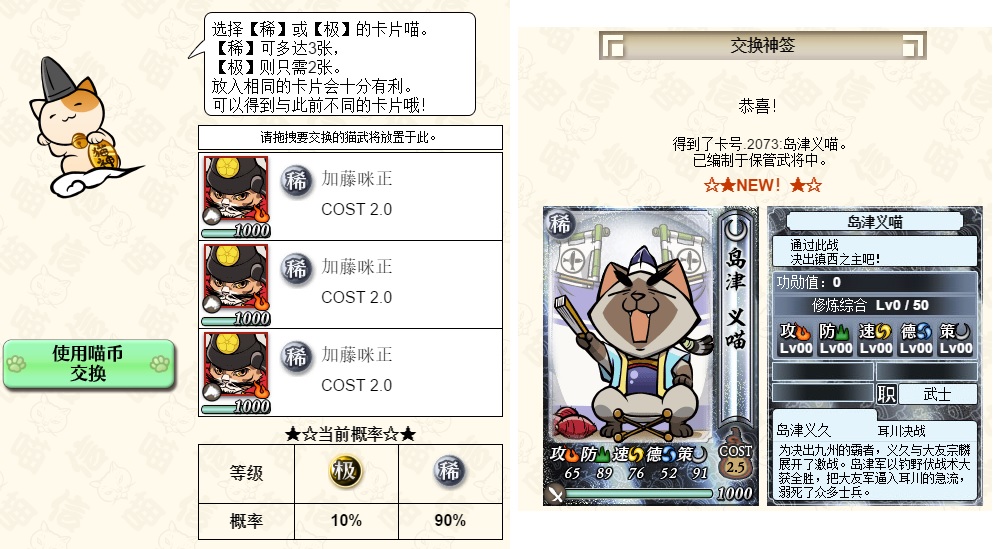This screenshot has height=549, width=993.
Task: Select the third 加藤咪正 card thumbnail
Action: coord(236,372)
